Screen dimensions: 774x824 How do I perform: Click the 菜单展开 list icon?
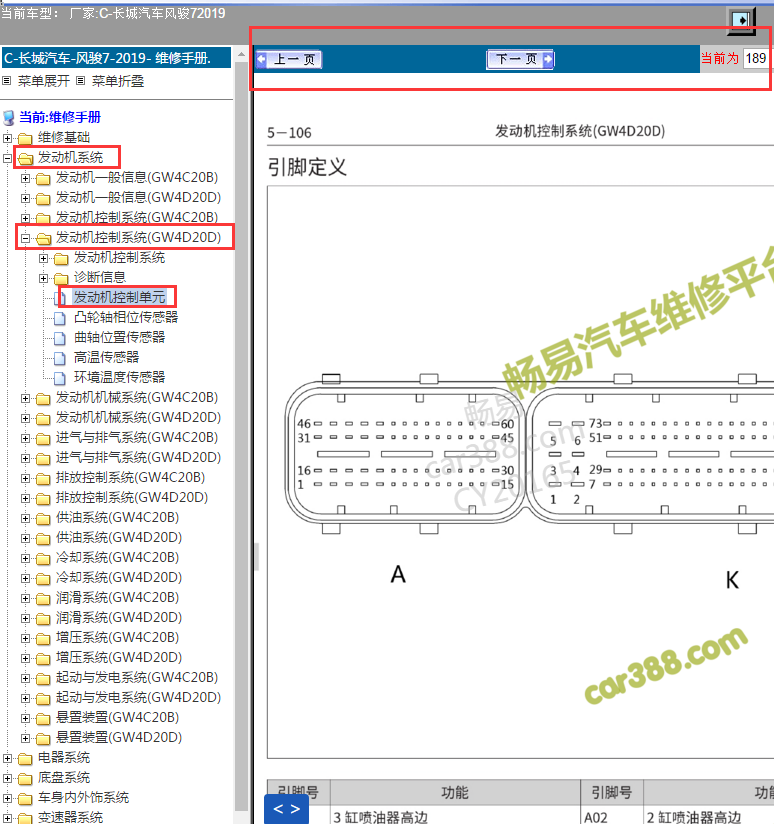click(6, 81)
